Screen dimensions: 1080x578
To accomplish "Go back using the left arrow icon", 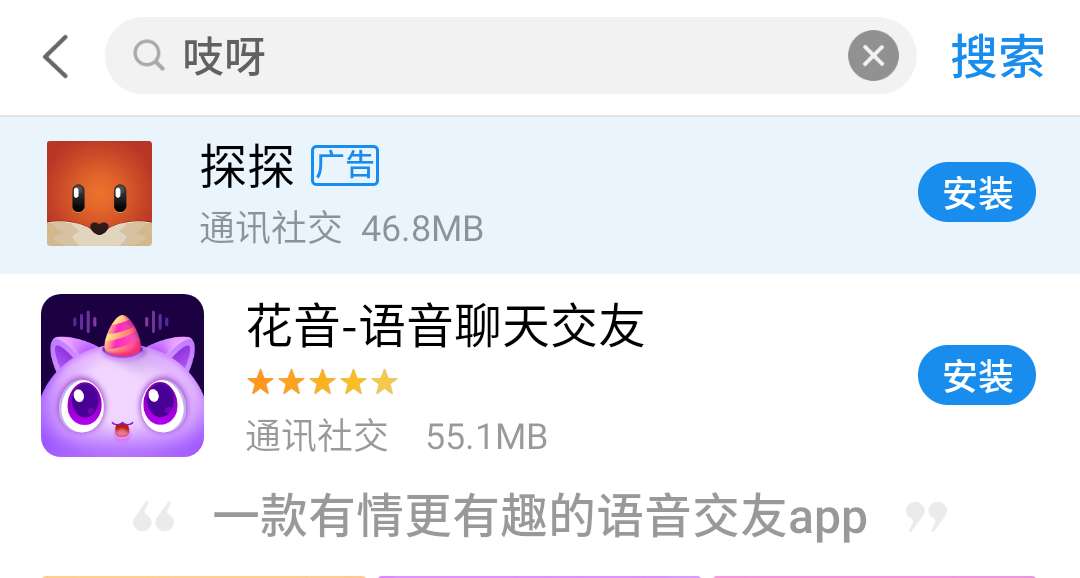I will (56, 56).
